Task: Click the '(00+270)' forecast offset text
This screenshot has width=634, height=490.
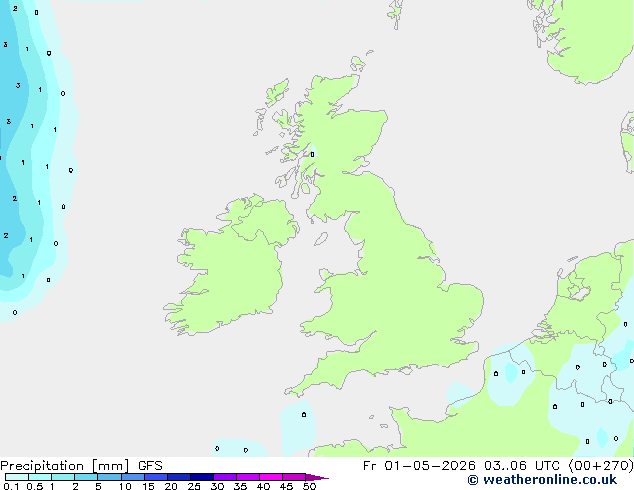Action: point(601,466)
